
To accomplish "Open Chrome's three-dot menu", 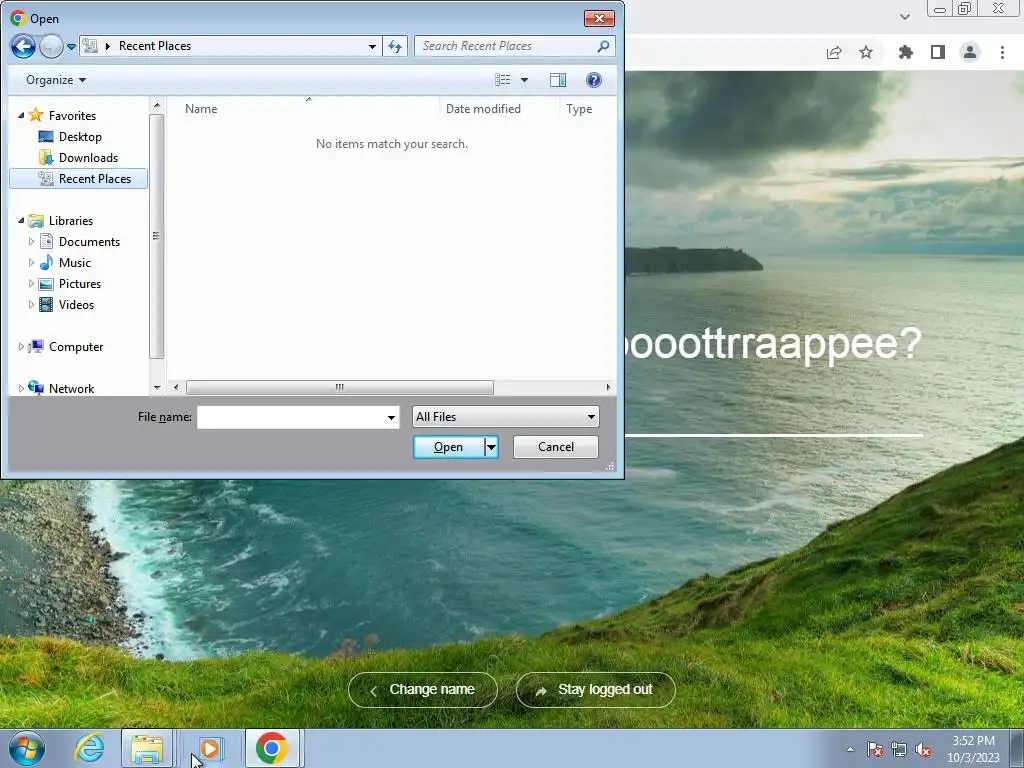I will (1002, 52).
